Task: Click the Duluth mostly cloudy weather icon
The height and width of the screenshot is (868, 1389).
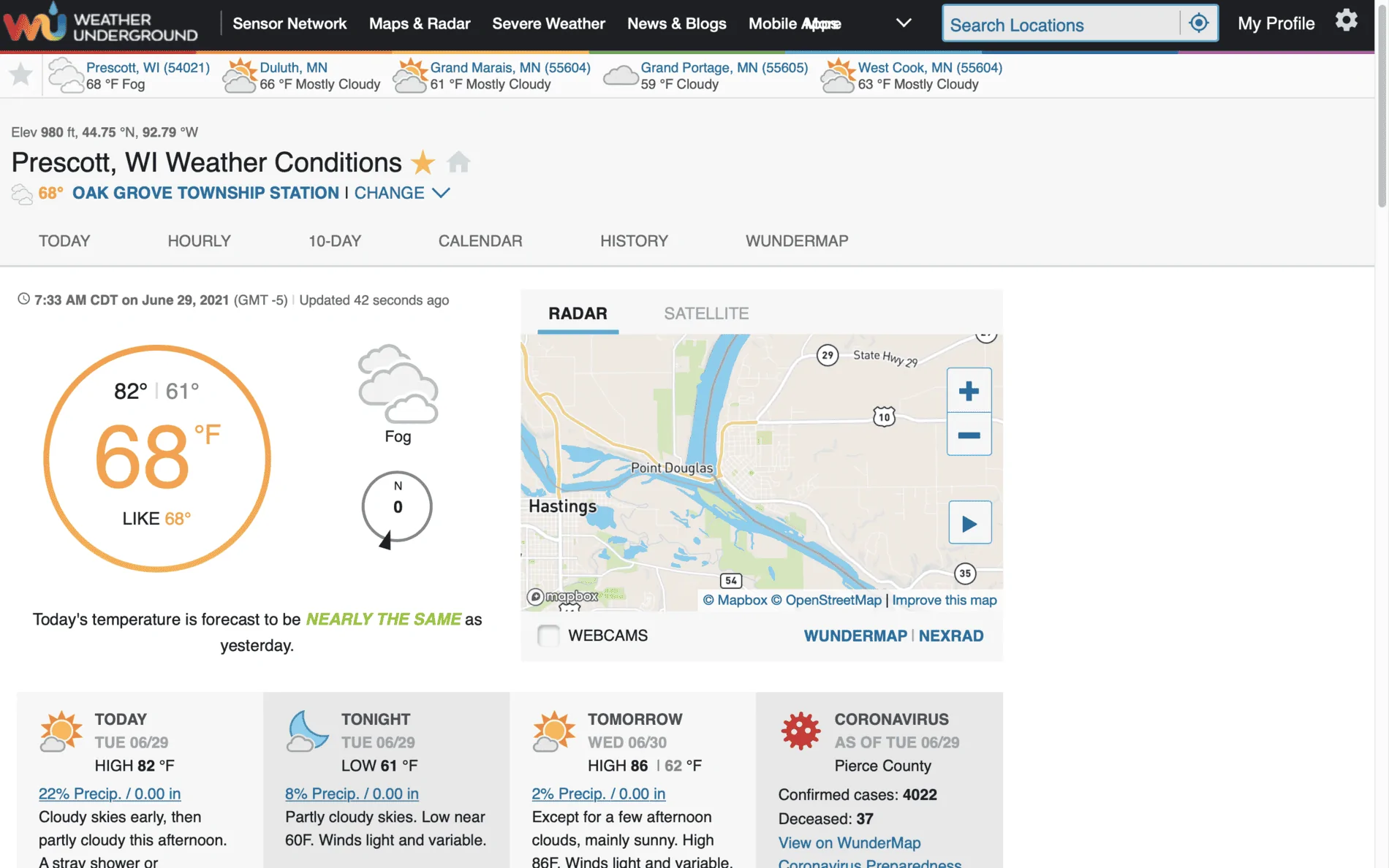Action: [239, 75]
